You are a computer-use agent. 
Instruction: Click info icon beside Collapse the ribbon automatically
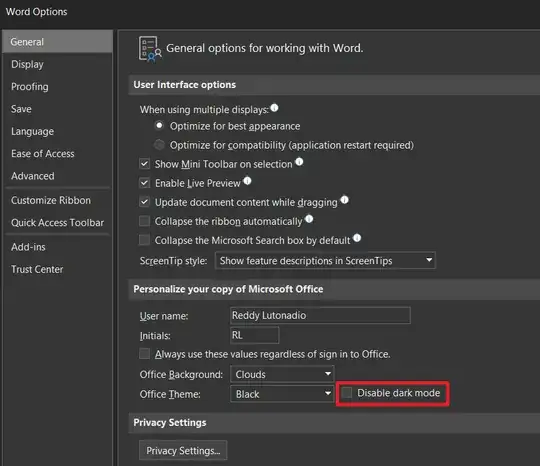pyautogui.click(x=309, y=219)
